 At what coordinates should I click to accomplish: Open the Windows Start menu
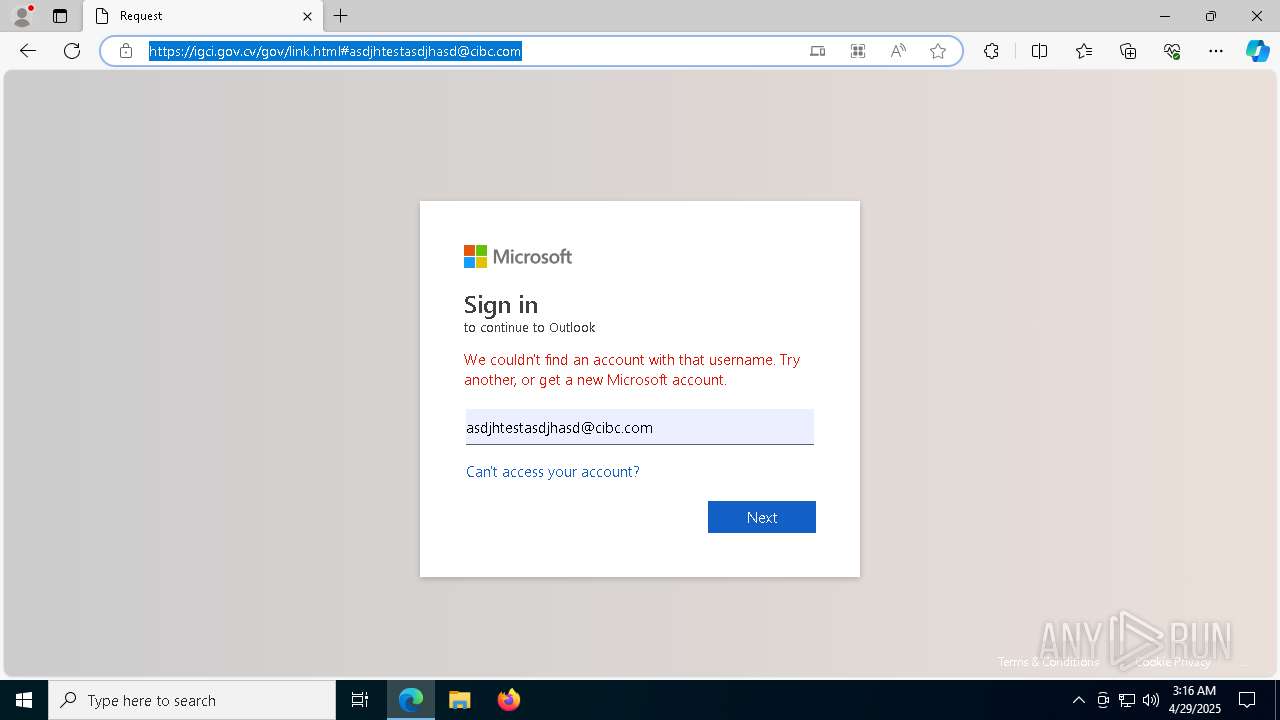24,700
